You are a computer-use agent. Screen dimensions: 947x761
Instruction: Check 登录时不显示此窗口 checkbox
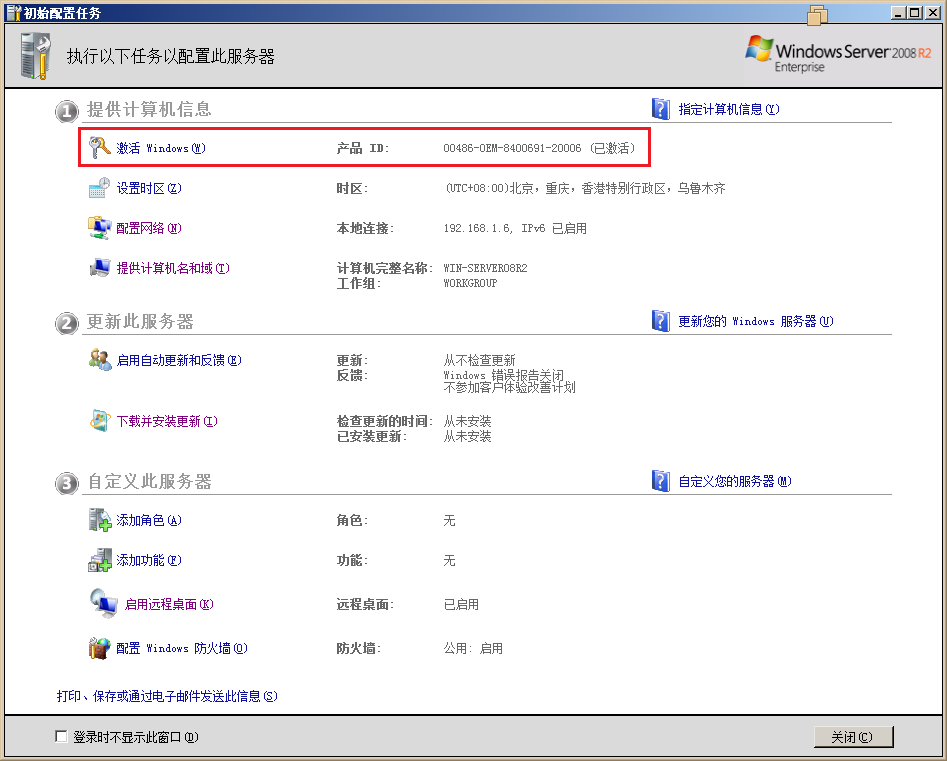tap(61, 736)
